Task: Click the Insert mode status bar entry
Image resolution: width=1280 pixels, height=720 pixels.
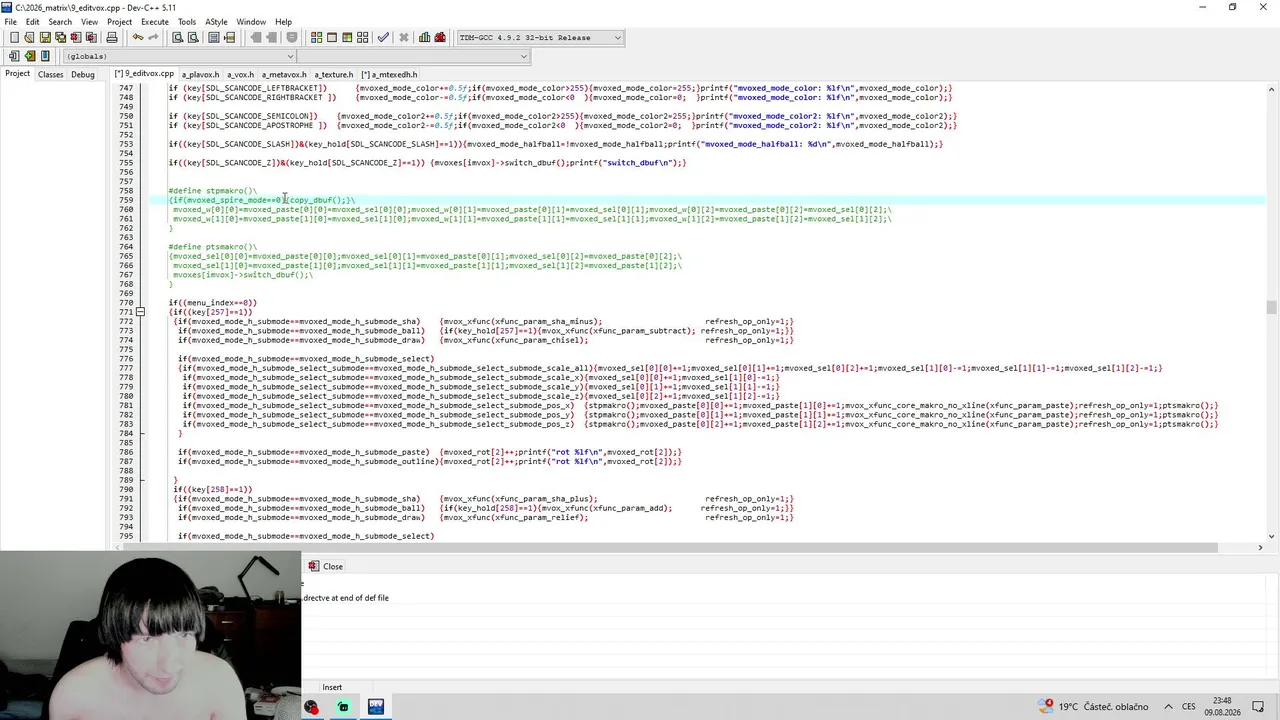Action: 332,687
